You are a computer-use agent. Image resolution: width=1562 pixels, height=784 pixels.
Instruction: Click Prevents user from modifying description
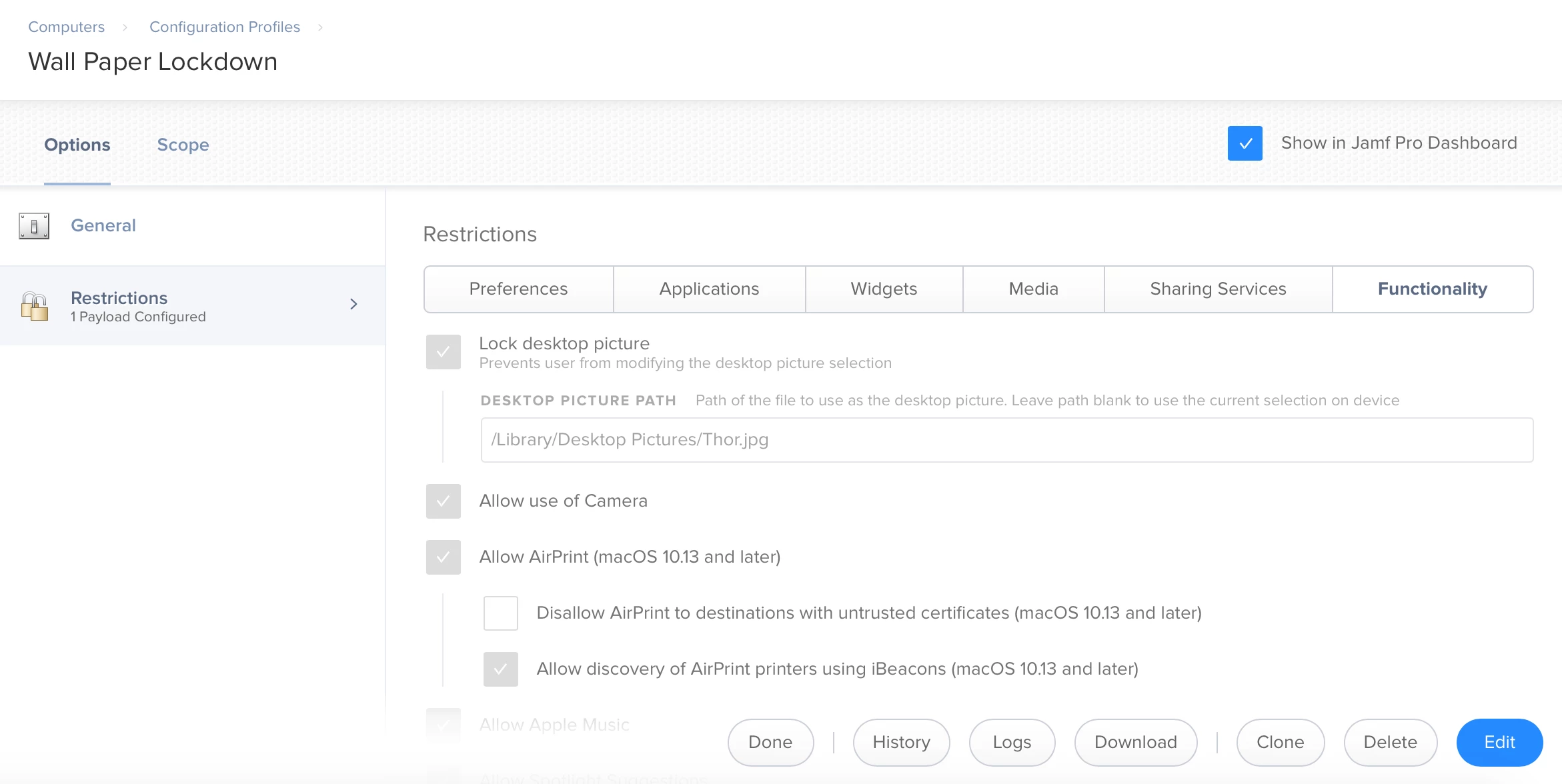coord(686,363)
